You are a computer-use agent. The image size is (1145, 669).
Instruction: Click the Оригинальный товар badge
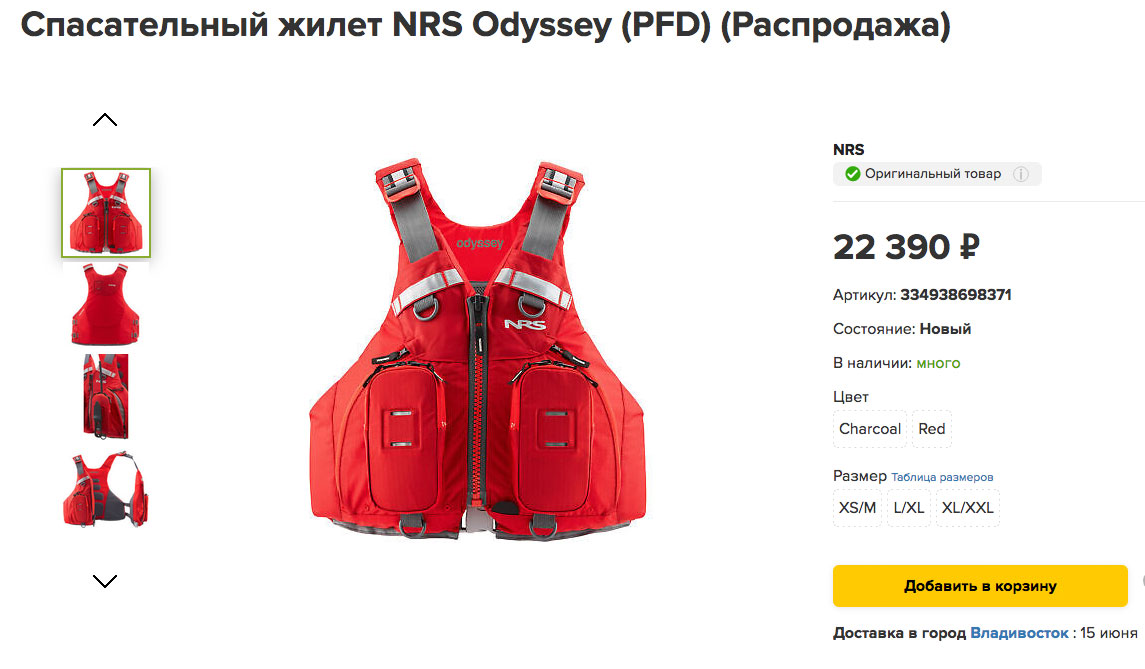point(937,174)
